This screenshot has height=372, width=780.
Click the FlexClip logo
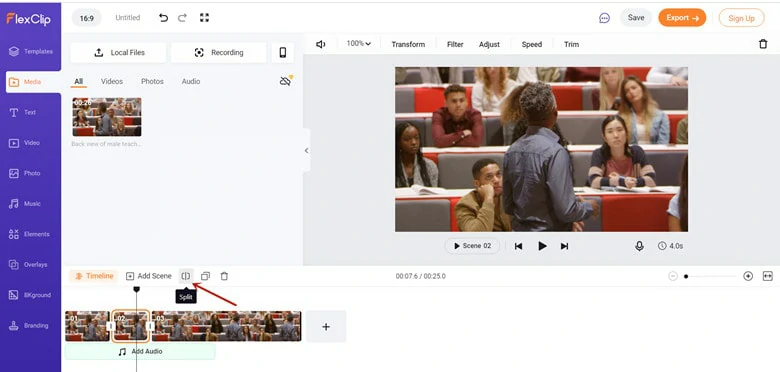click(x=28, y=19)
